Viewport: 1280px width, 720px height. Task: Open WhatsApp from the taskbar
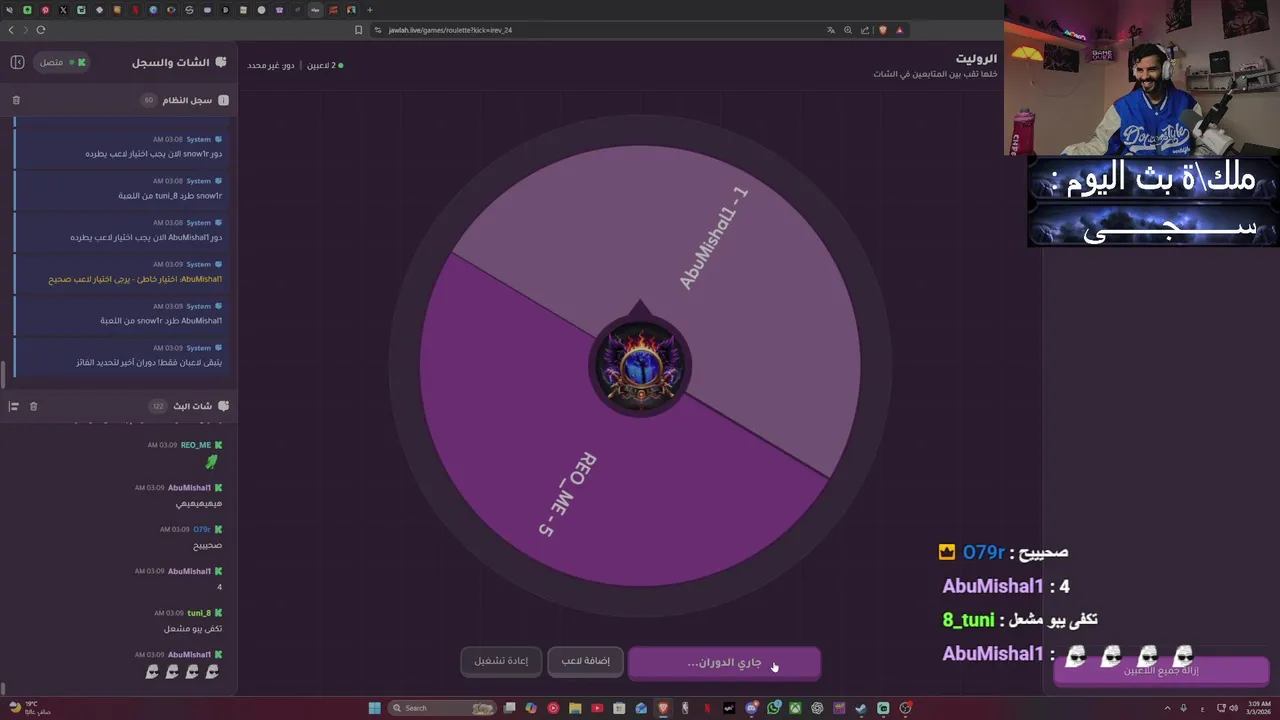pos(773,708)
